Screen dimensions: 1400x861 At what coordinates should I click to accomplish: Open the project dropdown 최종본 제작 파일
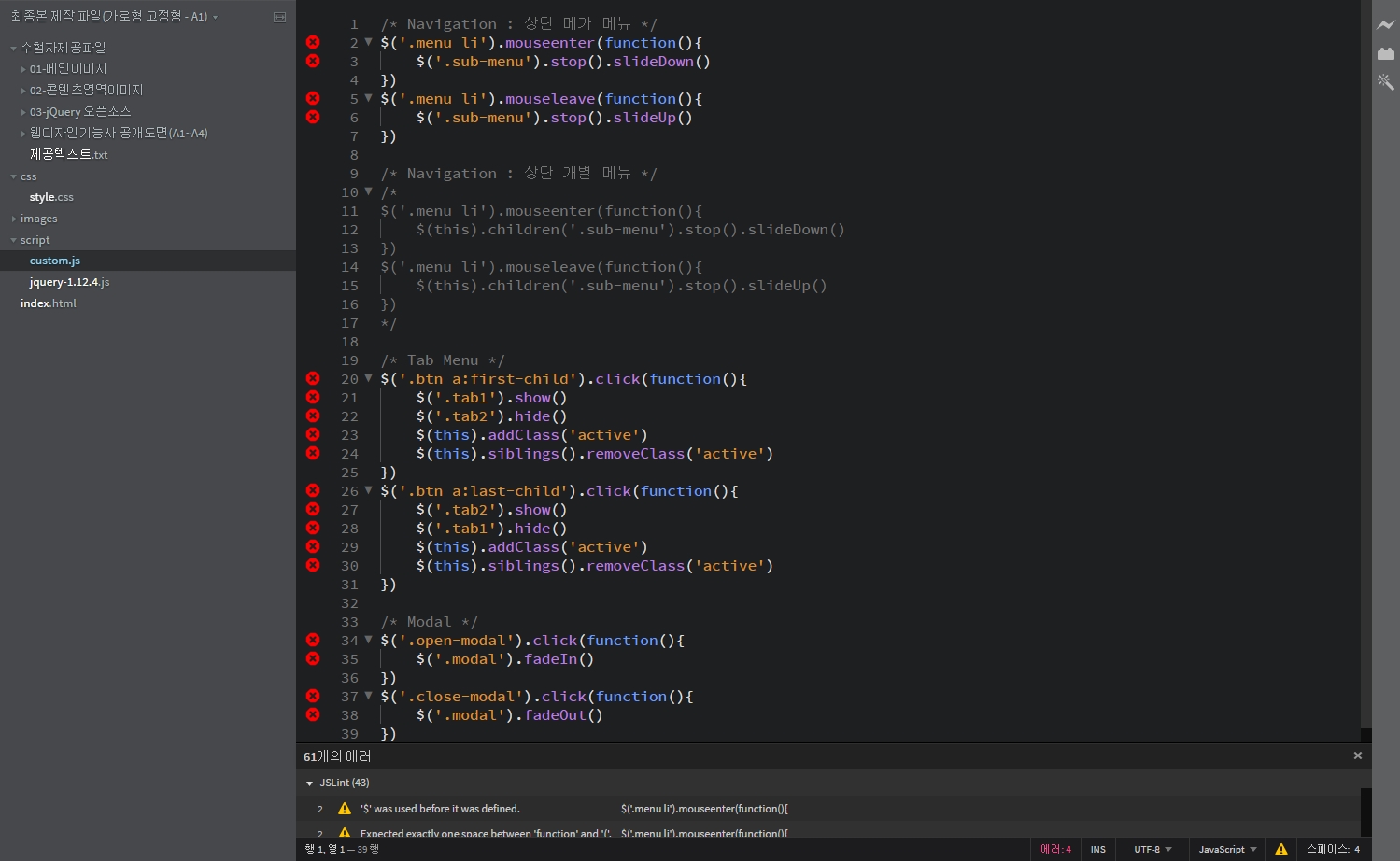click(114, 17)
